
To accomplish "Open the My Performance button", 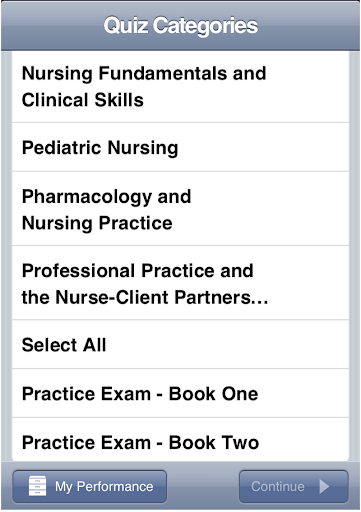I will coord(90,486).
